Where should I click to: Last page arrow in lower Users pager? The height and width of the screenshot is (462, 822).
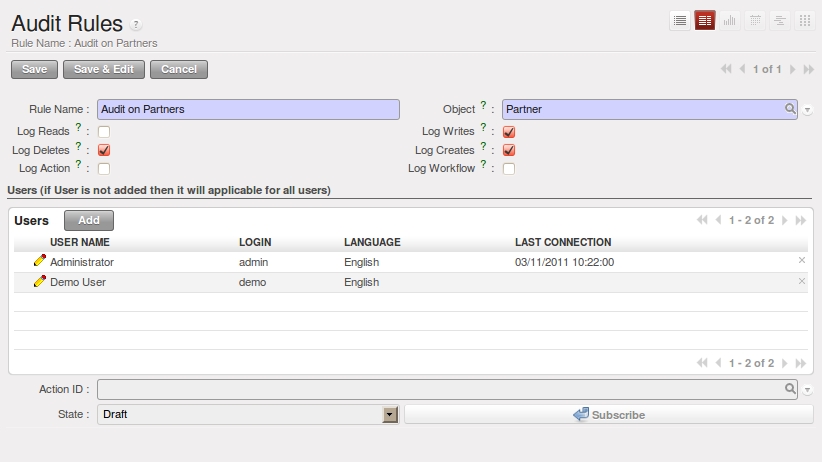801,363
